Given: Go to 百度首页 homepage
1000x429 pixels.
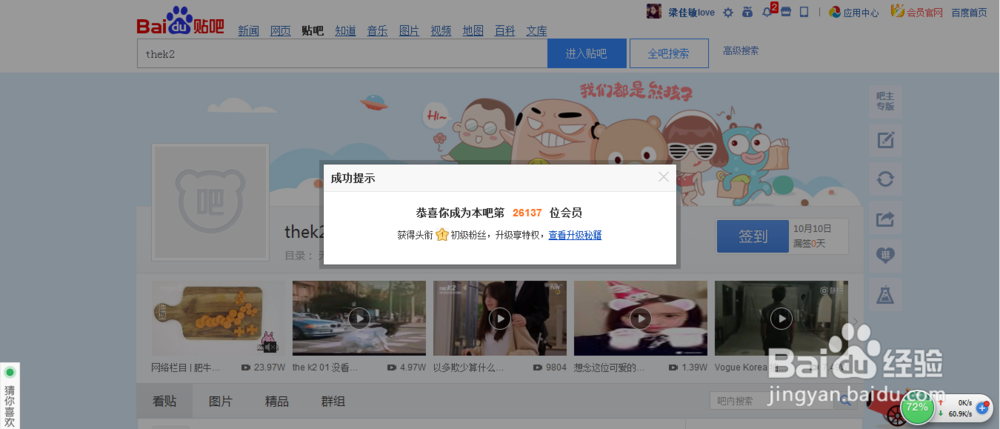Looking at the screenshot, I should click(969, 12).
